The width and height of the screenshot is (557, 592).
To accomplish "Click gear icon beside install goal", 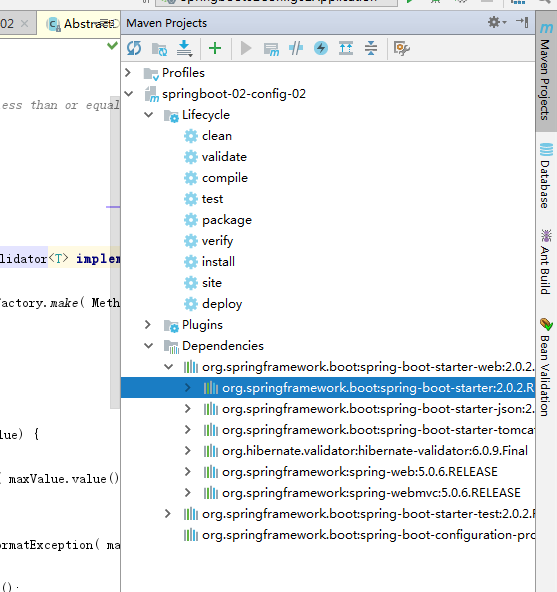I will [x=191, y=262].
